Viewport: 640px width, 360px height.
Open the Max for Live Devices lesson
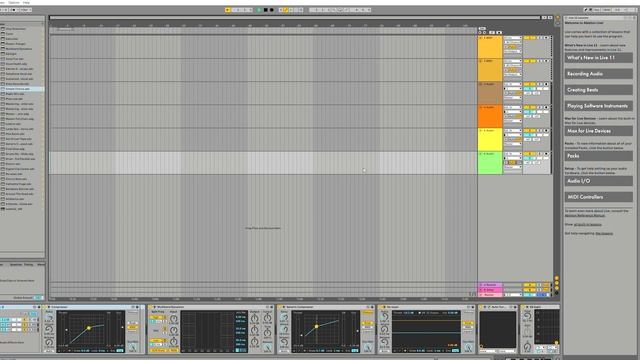click(598, 131)
